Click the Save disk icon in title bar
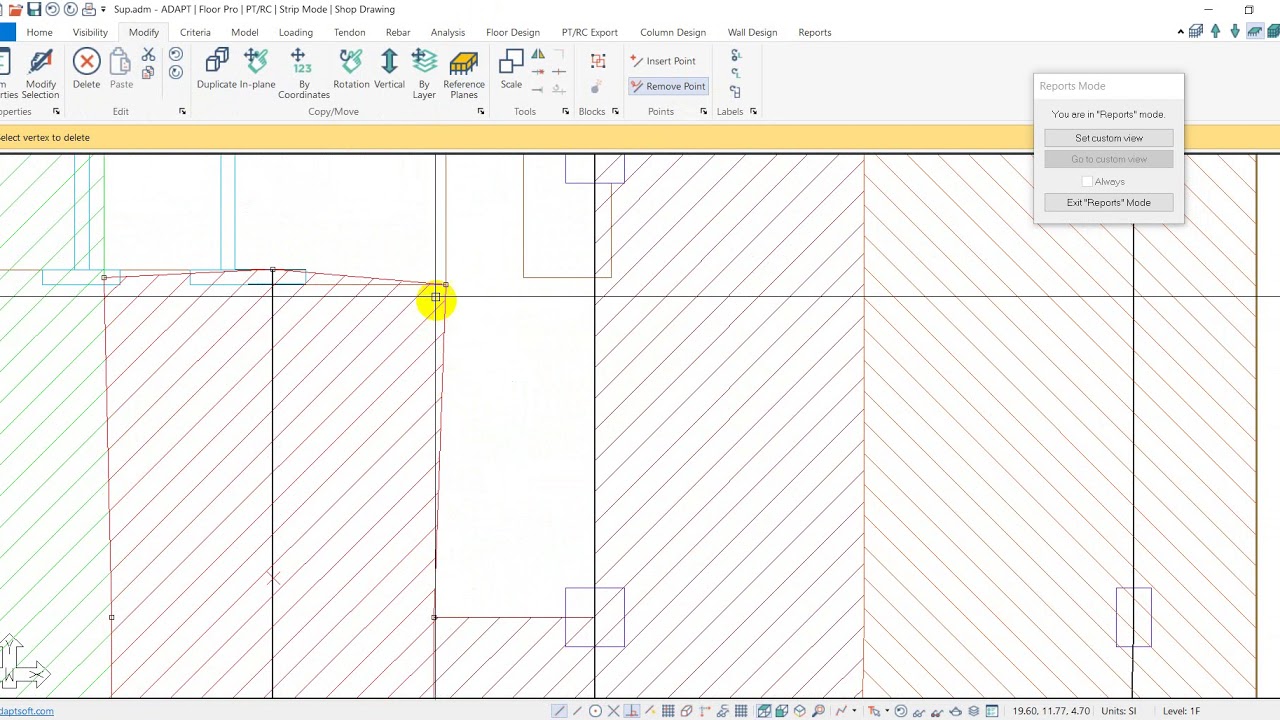 [x=34, y=9]
